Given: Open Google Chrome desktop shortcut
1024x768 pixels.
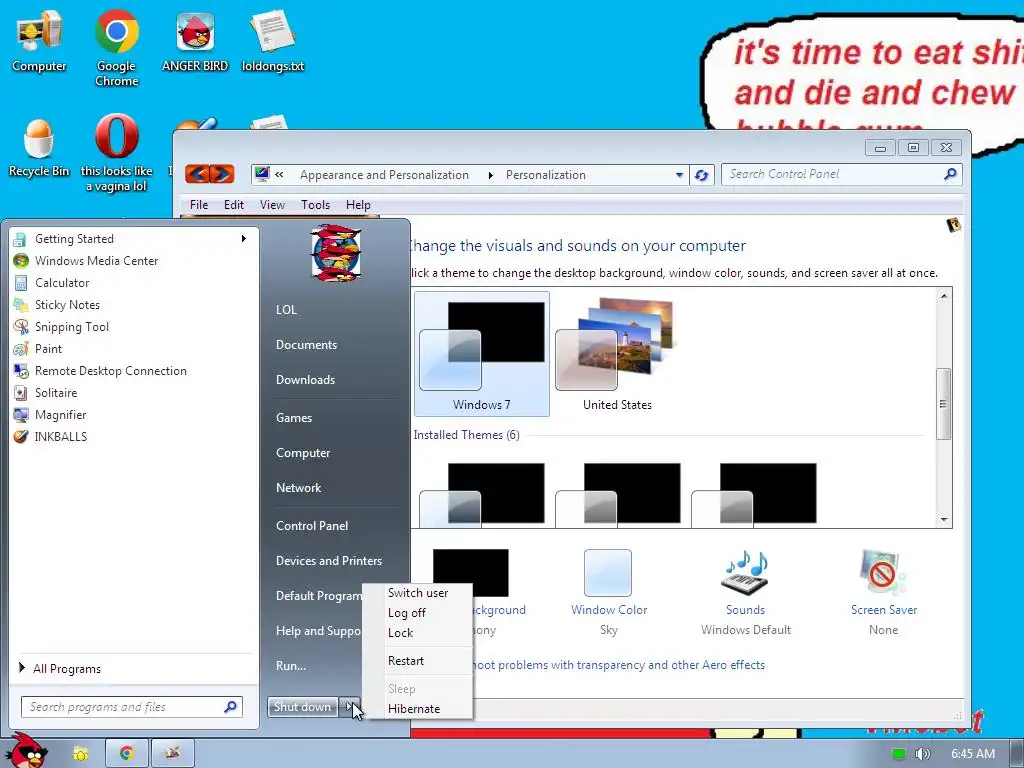Looking at the screenshot, I should [x=116, y=47].
